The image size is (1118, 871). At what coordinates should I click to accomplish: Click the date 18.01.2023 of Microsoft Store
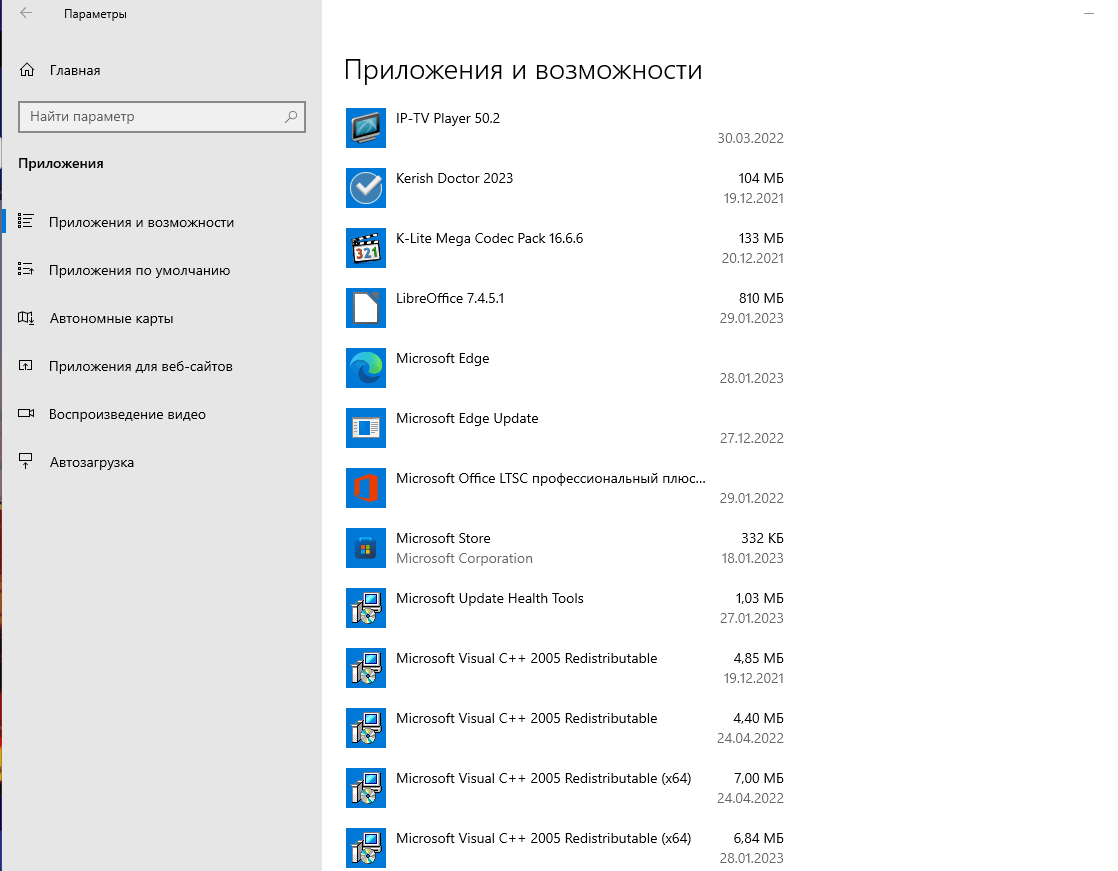point(752,558)
